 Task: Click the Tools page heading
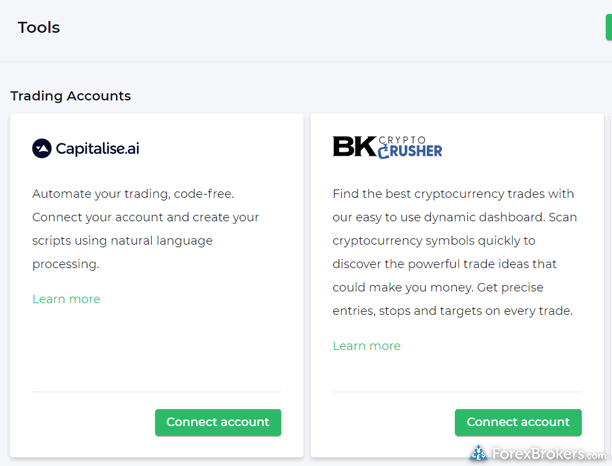pos(39,27)
